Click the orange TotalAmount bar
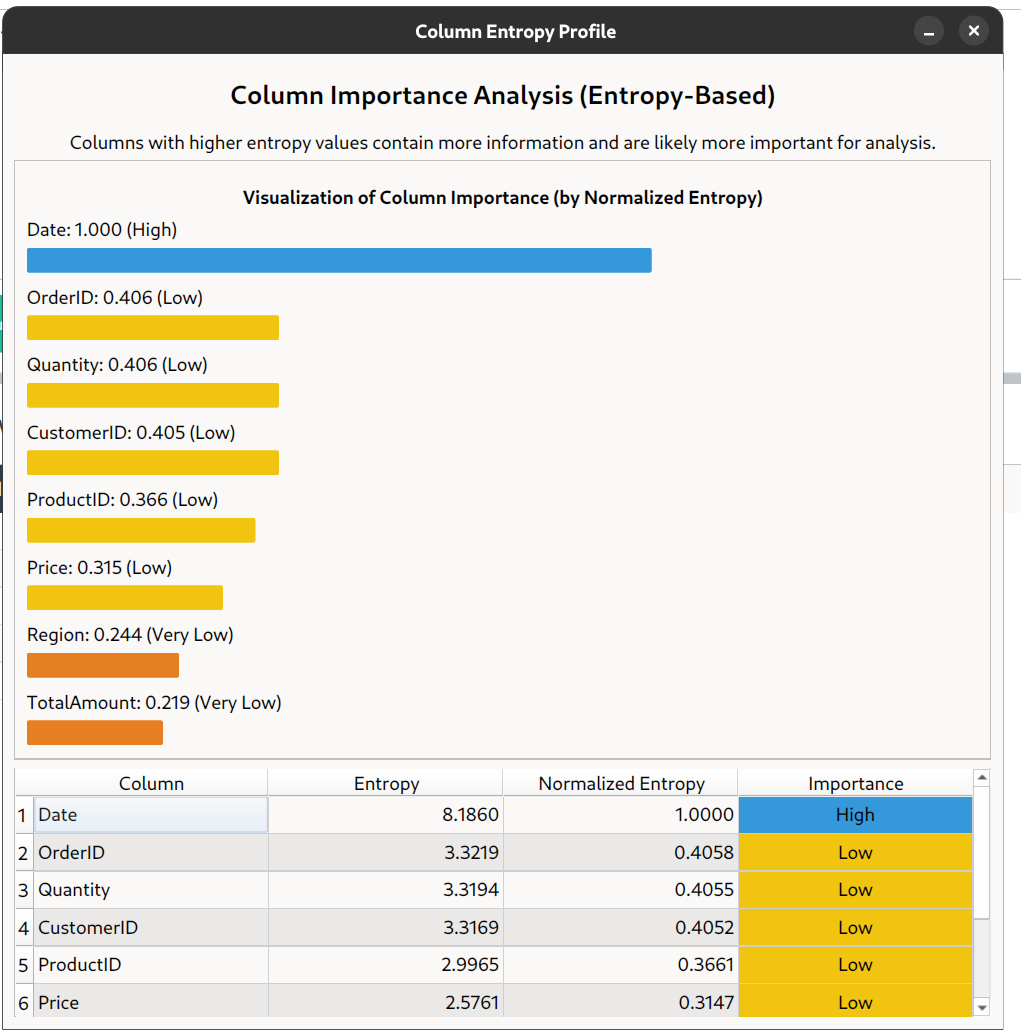The width and height of the screenshot is (1021, 1031). (x=95, y=733)
